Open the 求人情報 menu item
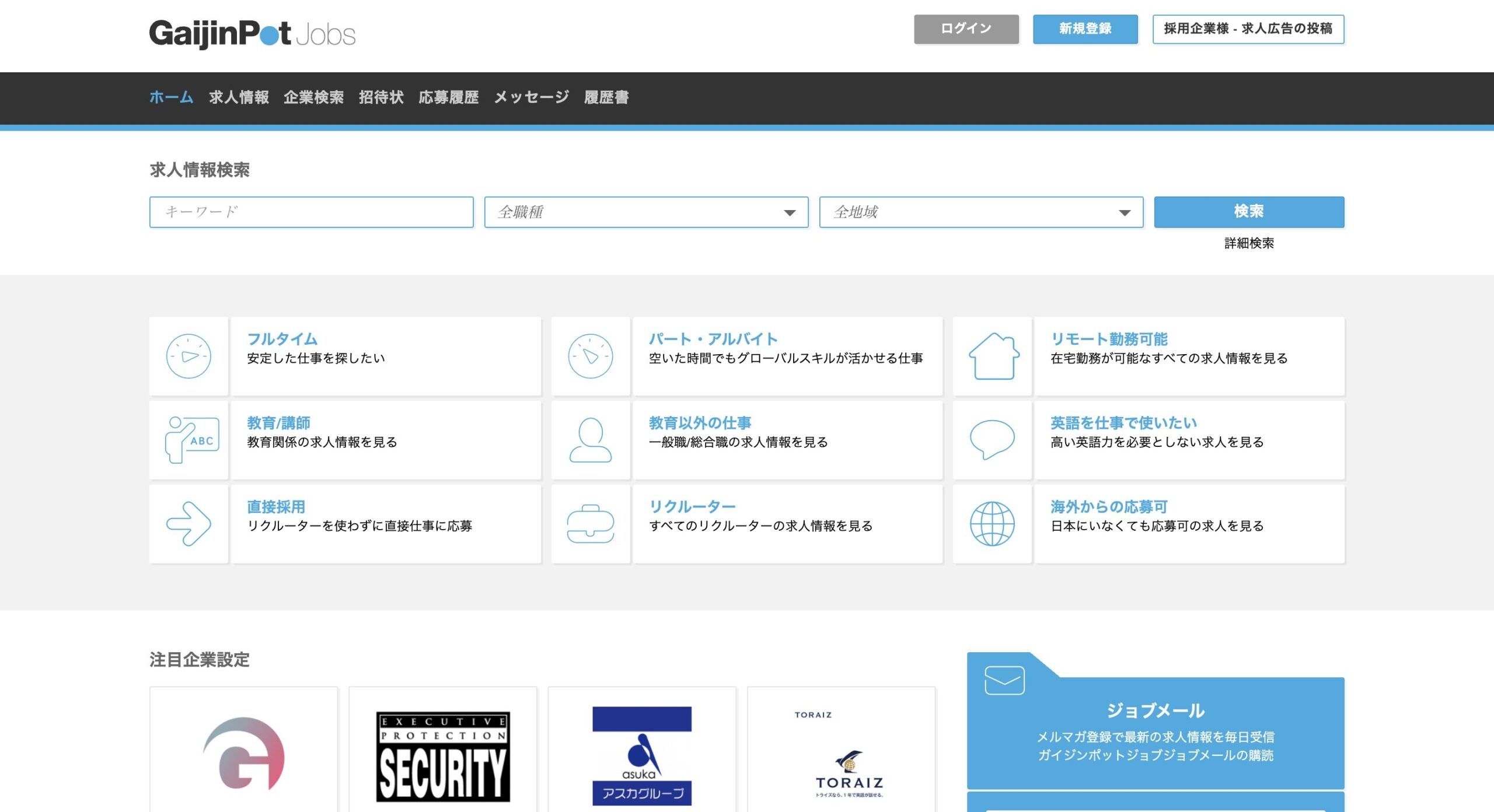1494x812 pixels. pos(239,97)
